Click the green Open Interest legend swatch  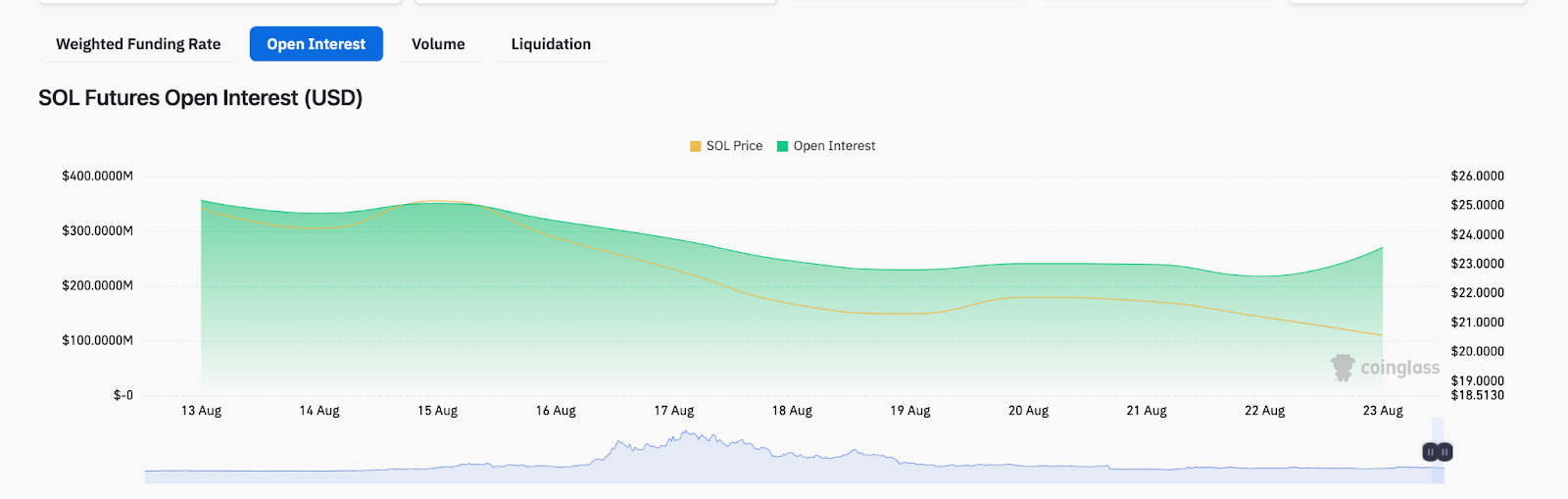(782, 146)
